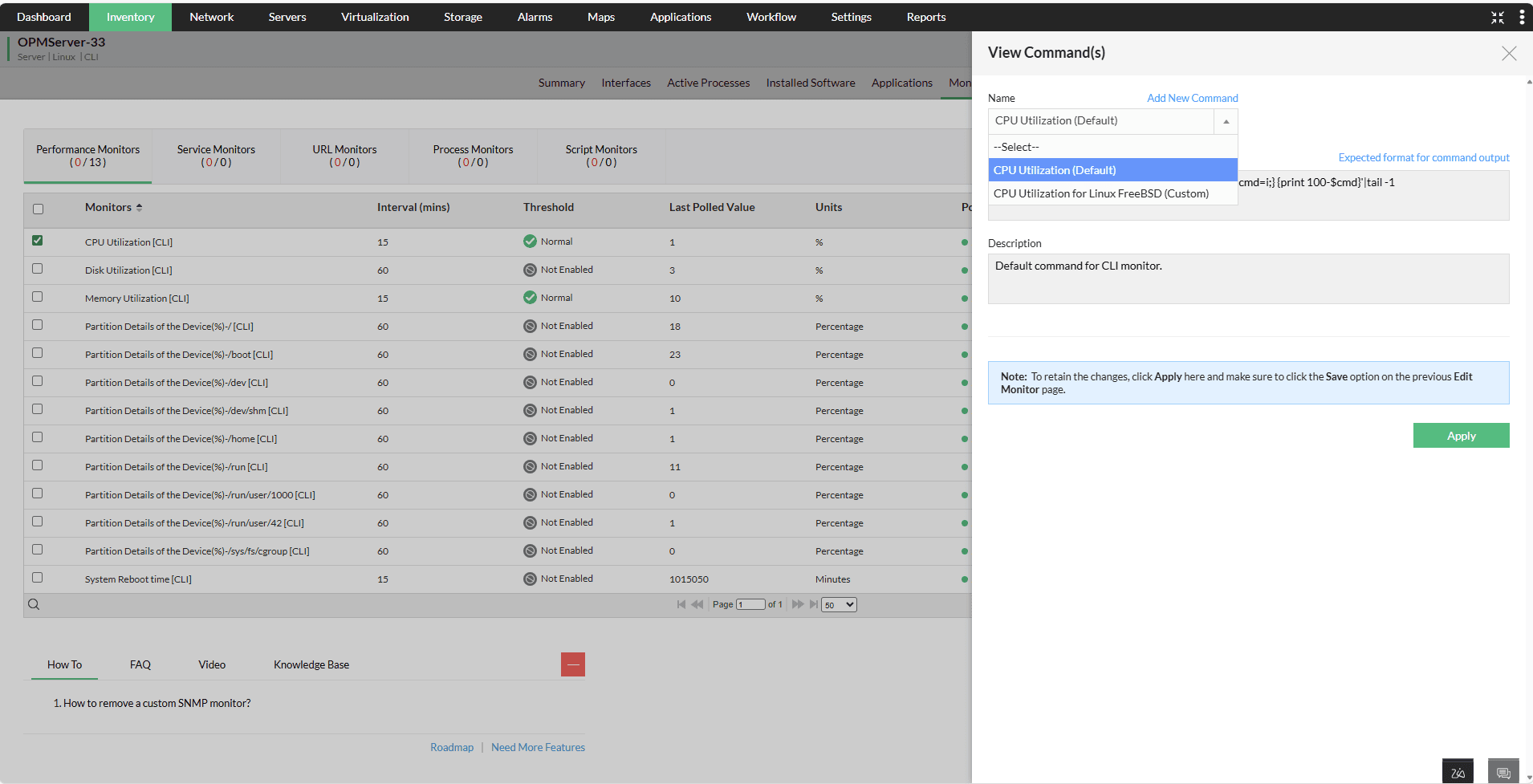
Task: Click the Apply button
Action: coord(1461,435)
